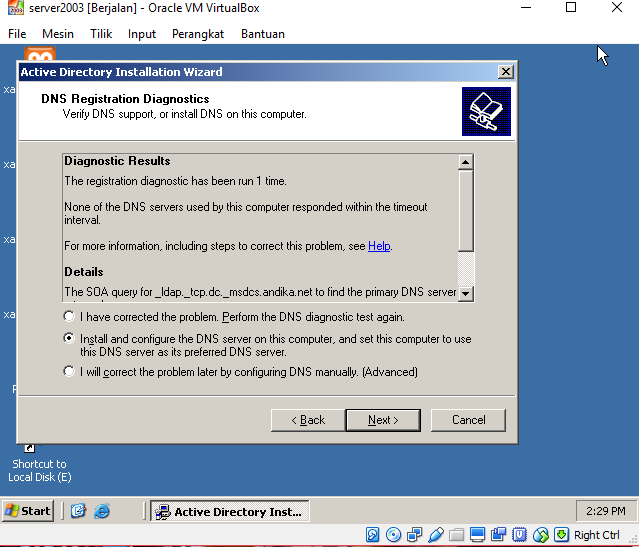Screen dimensions: 639x547
Task: Open the Perangkat menu
Action: [x=198, y=34]
